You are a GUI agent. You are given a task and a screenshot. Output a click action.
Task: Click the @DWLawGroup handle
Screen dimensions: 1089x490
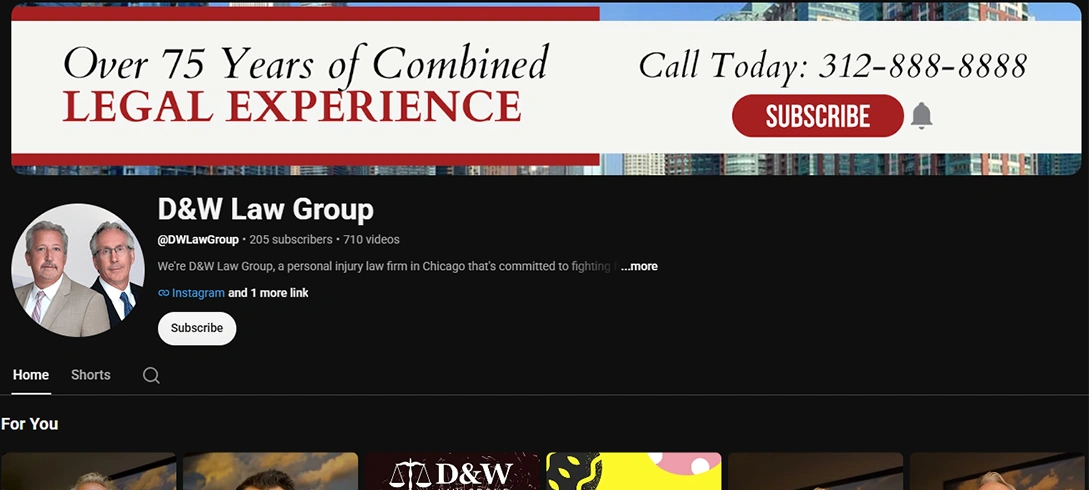[198, 239]
